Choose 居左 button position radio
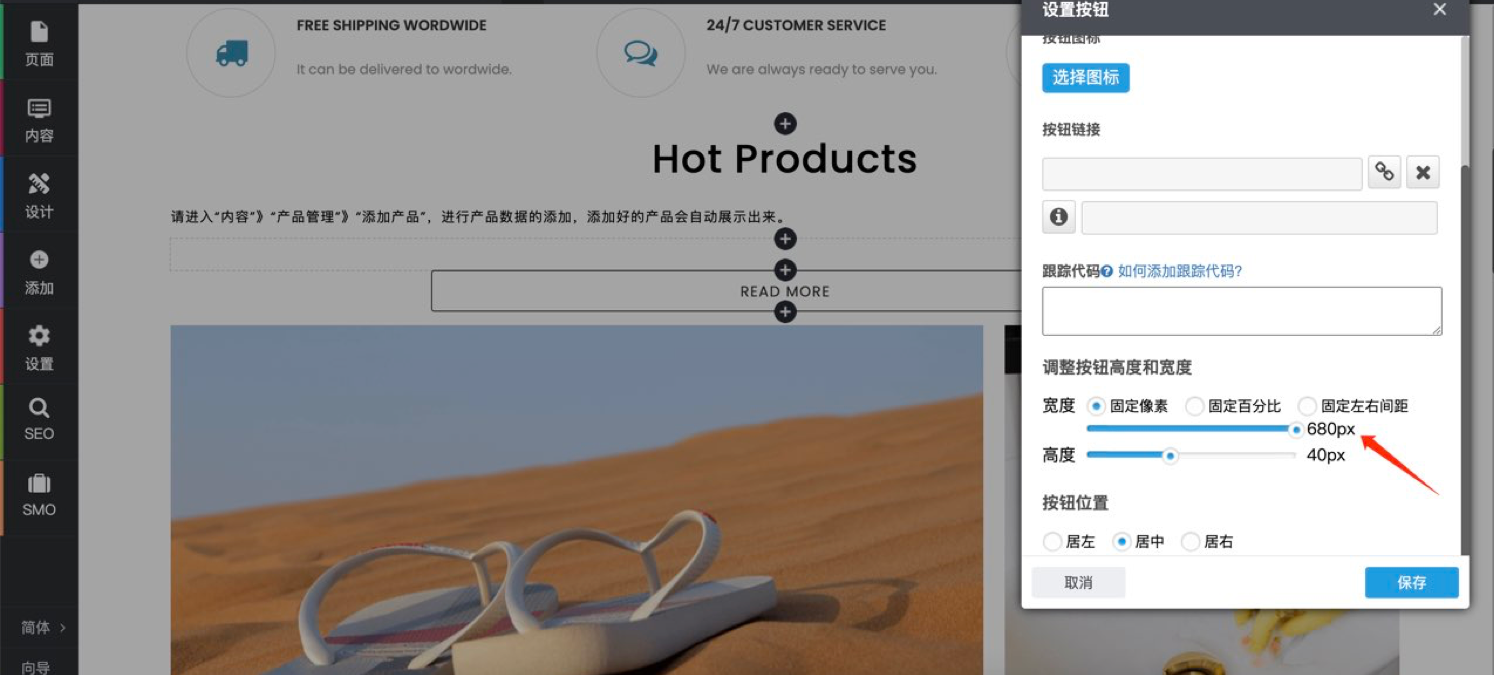1494x675 pixels. (x=1052, y=542)
